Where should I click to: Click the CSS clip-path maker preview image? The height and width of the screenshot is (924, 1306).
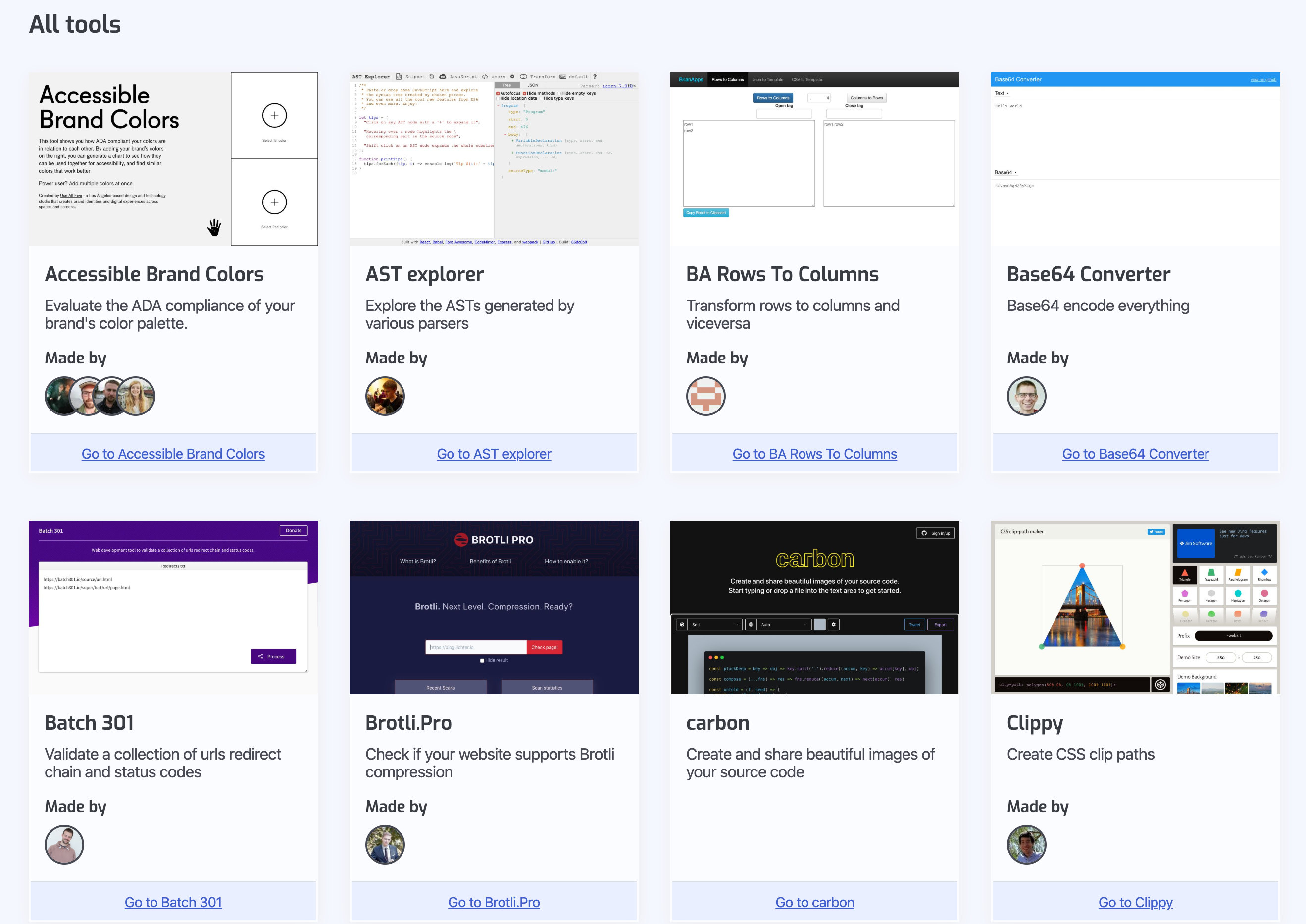(1135, 608)
